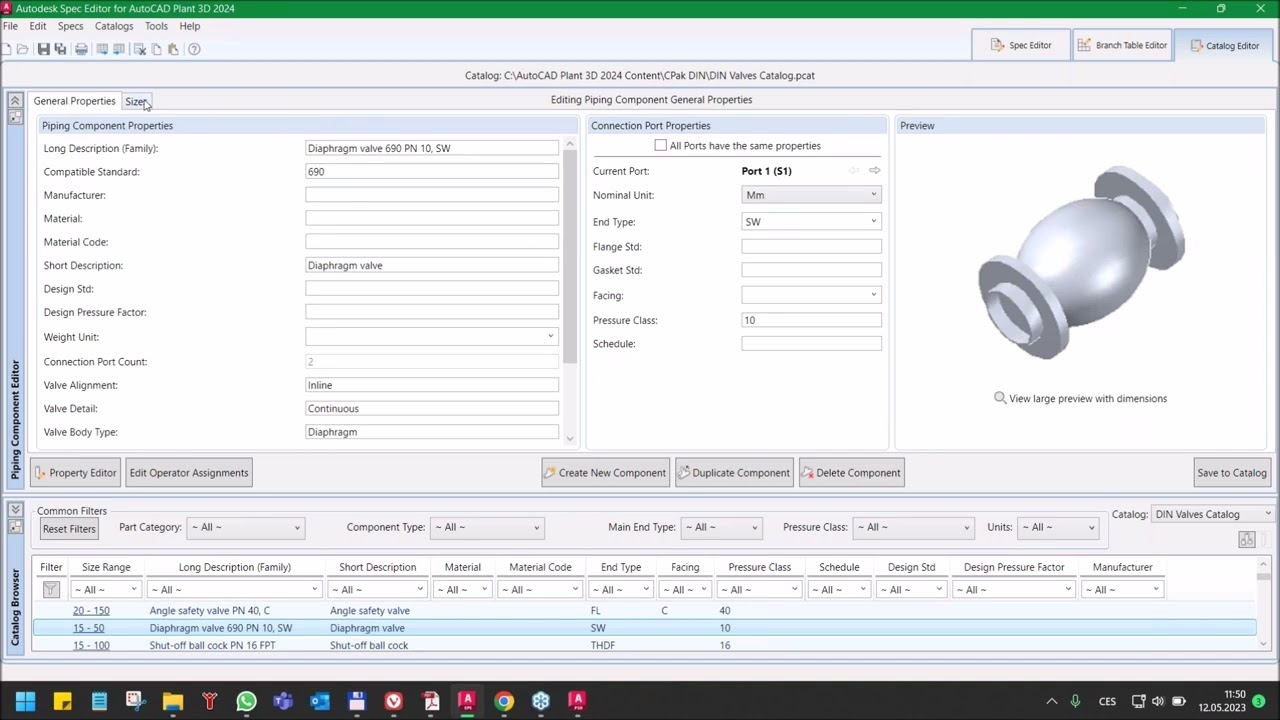Show hidden system tray icons

pos(1051,701)
